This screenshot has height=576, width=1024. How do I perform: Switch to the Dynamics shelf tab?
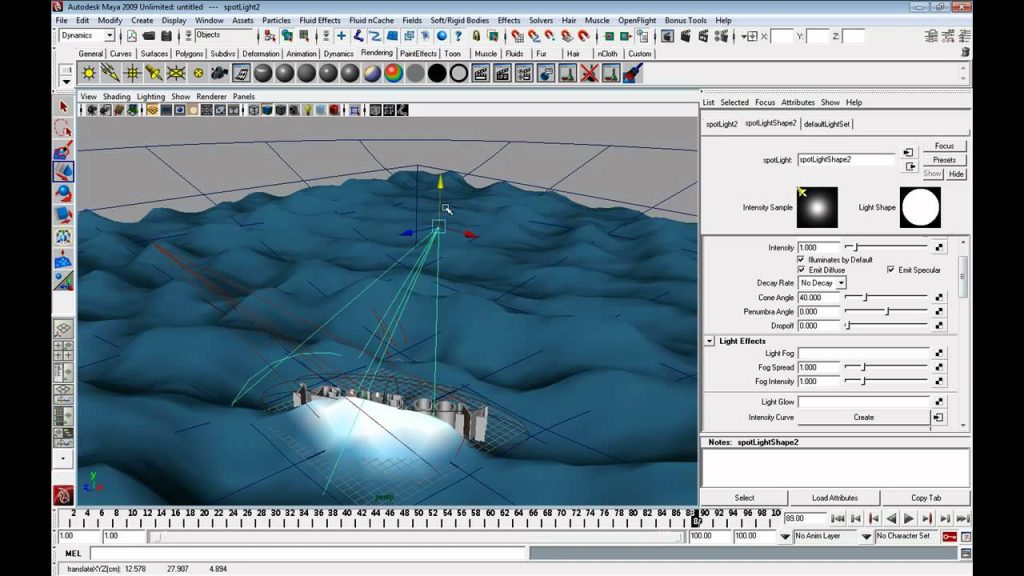pyautogui.click(x=338, y=54)
